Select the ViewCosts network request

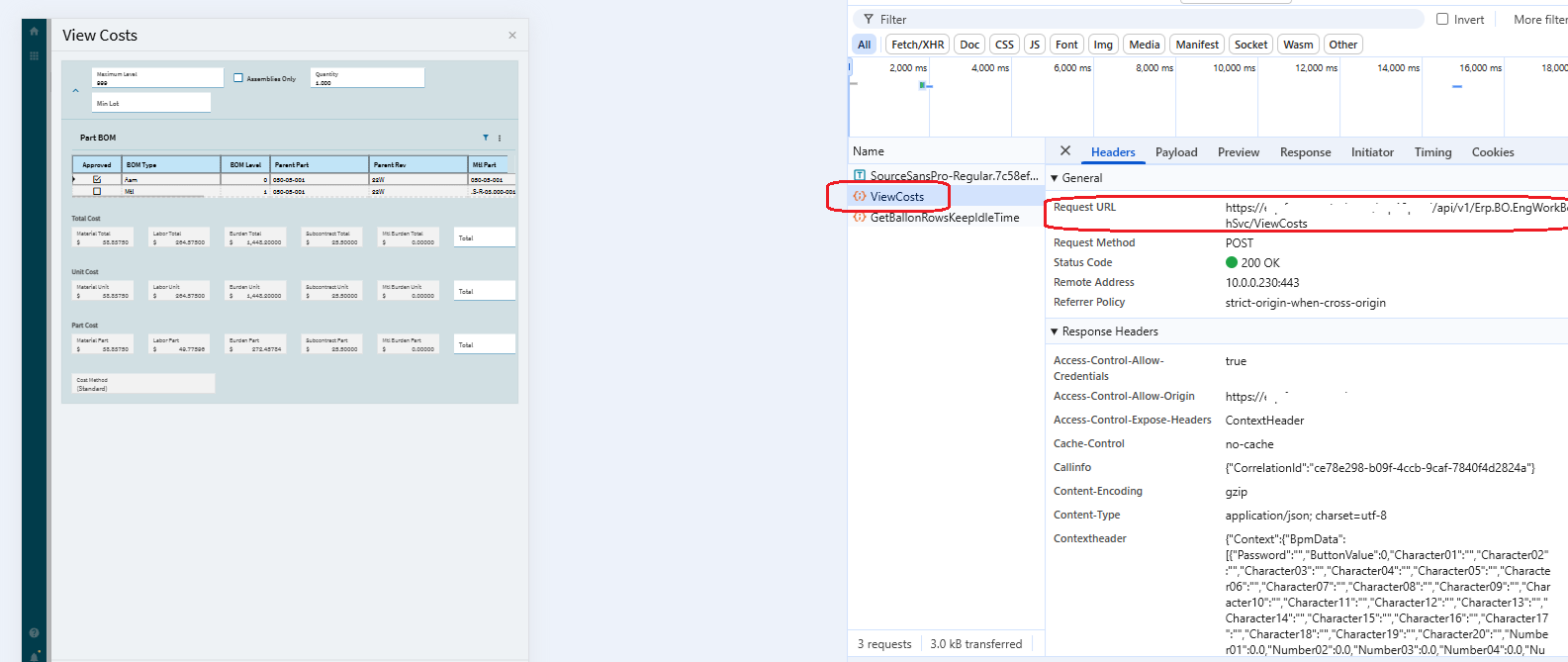(946, 196)
